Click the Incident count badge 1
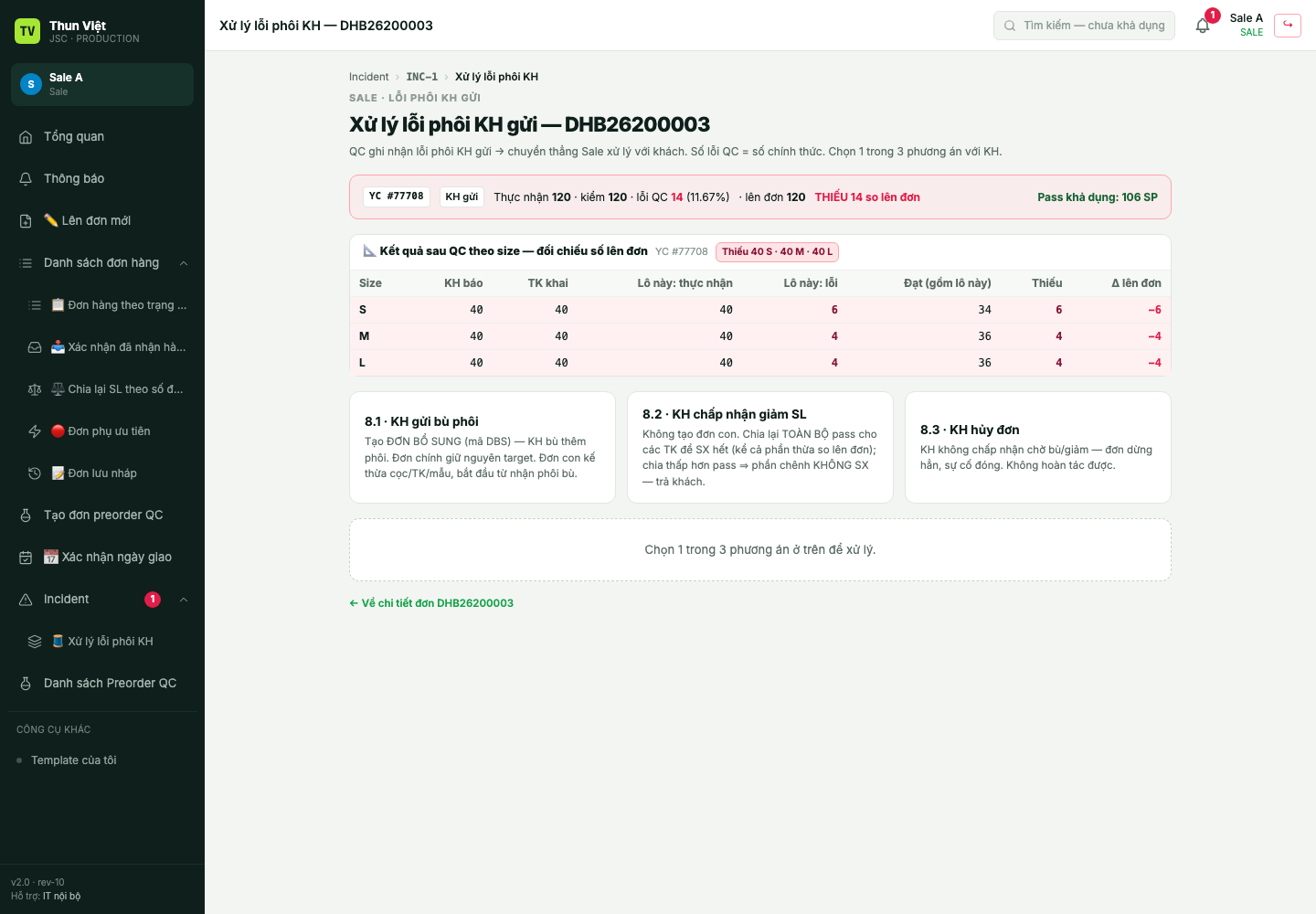 (153, 600)
